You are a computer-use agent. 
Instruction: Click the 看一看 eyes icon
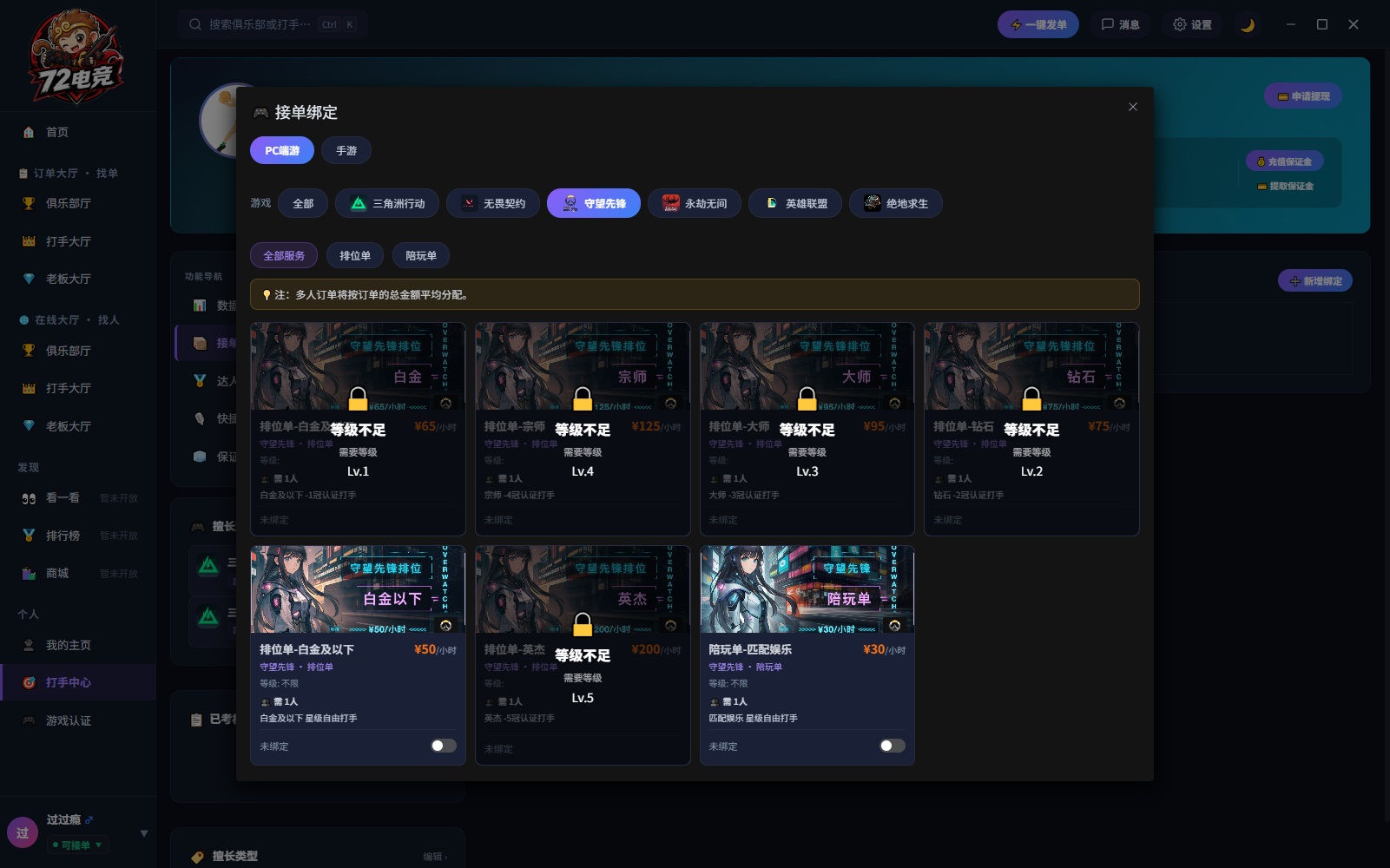[29, 498]
